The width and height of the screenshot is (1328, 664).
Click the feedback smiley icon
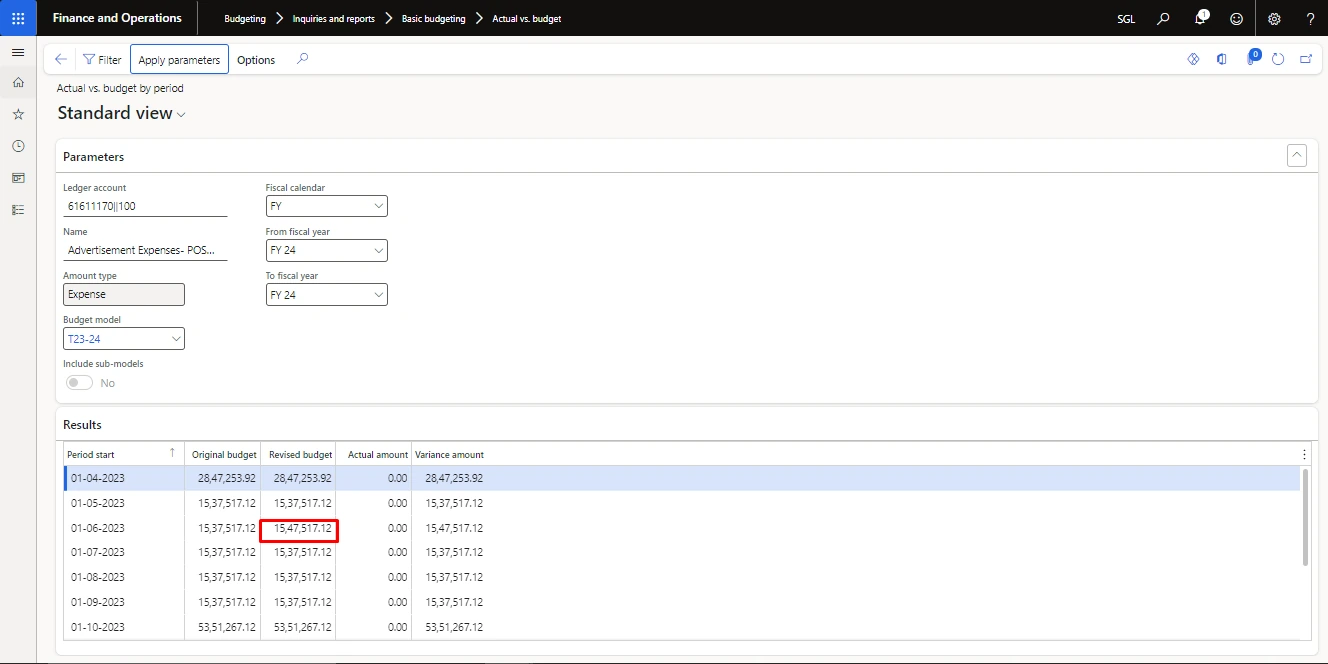coord(1237,18)
